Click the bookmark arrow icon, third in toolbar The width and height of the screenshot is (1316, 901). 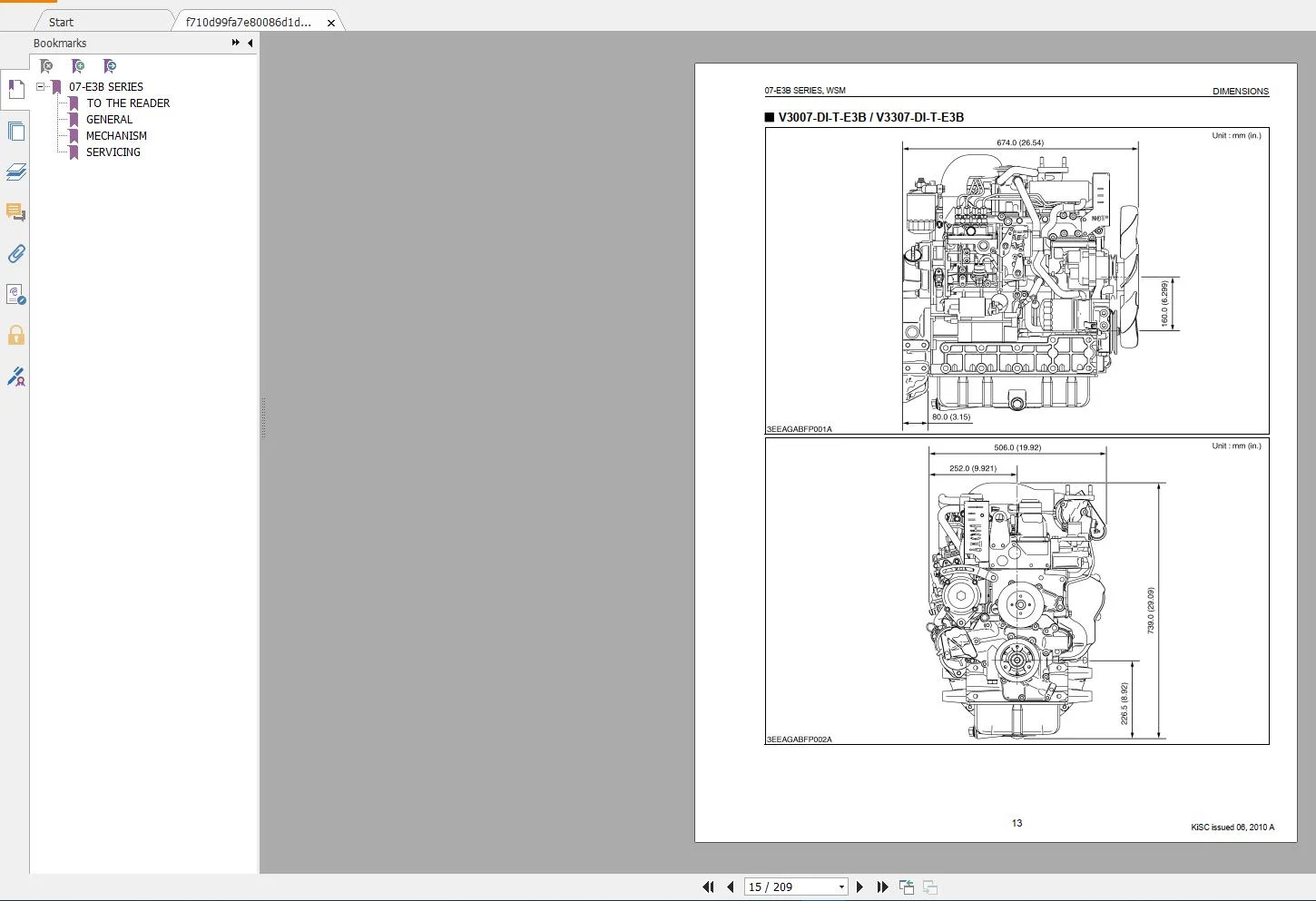tap(110, 66)
